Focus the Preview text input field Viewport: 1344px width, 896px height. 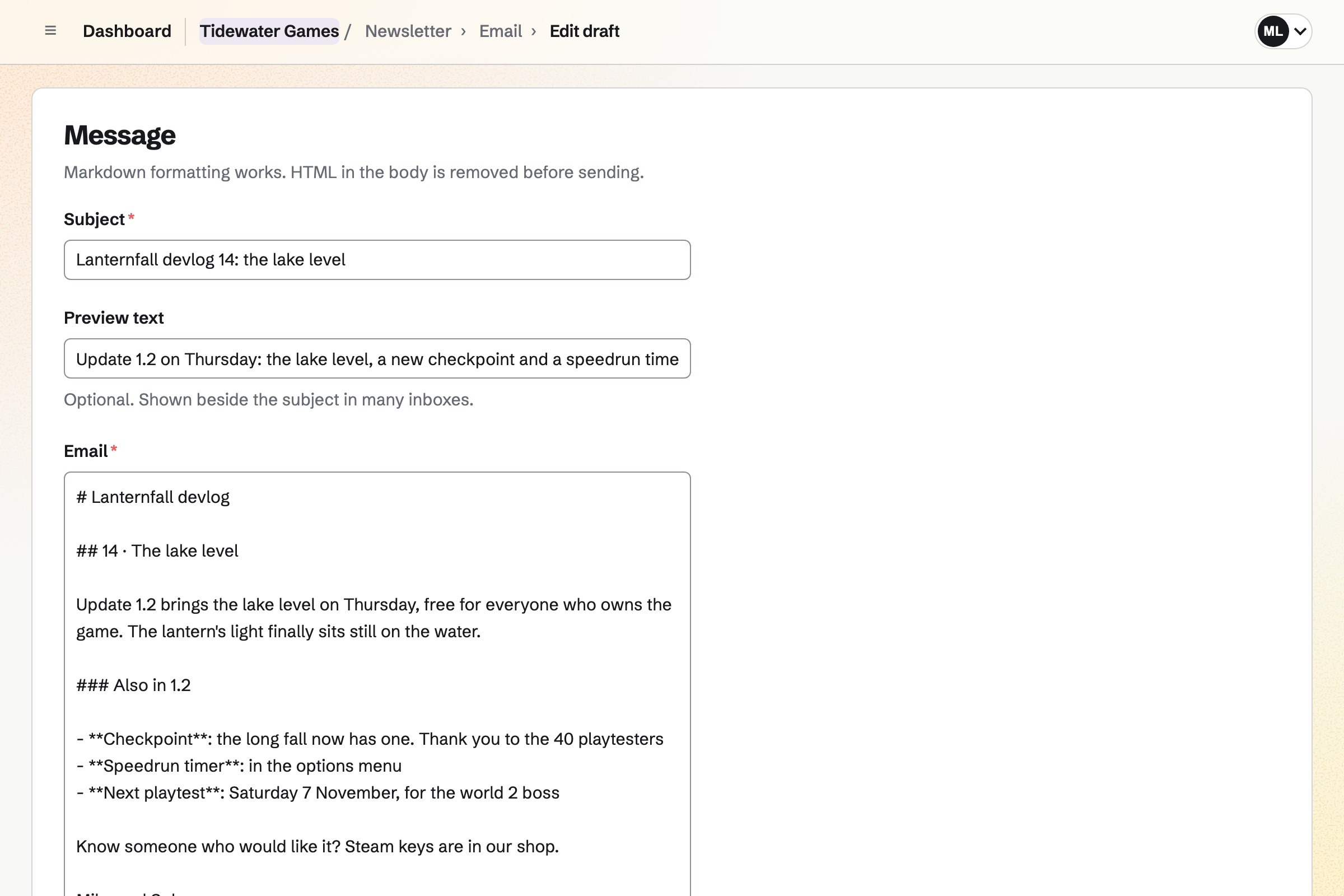pos(377,359)
